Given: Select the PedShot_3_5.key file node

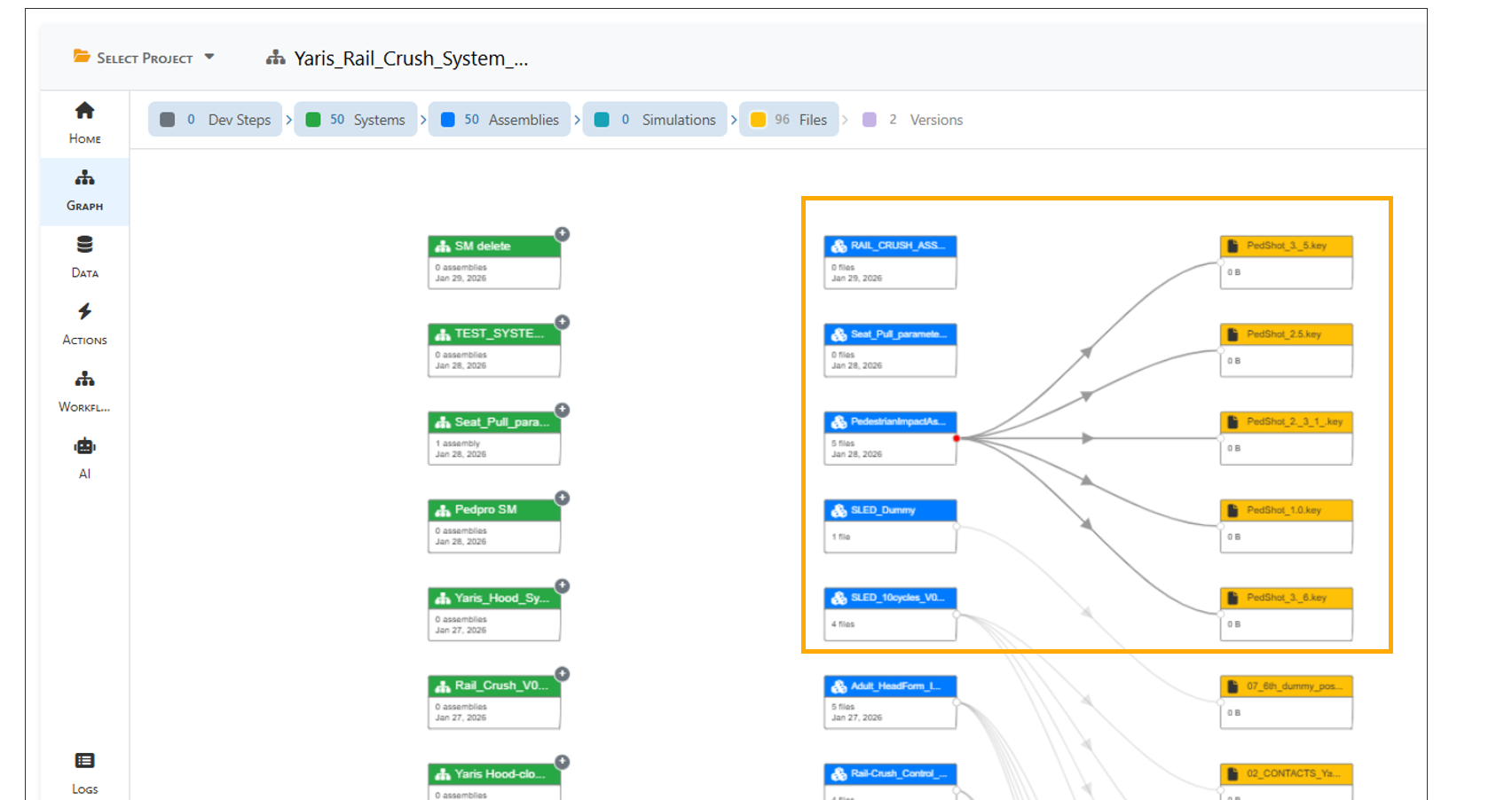Looking at the screenshot, I should [x=1286, y=247].
